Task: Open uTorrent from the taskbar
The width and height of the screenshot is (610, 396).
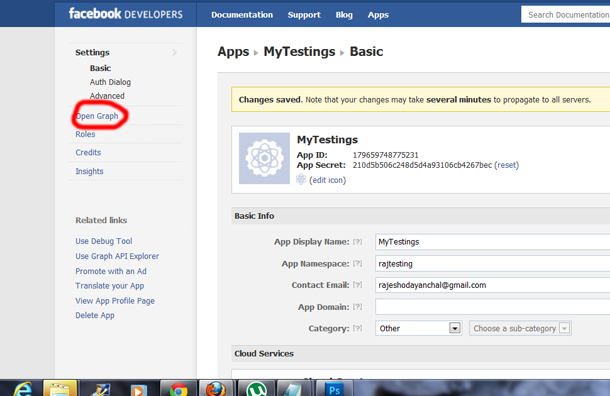Action: (x=256, y=389)
